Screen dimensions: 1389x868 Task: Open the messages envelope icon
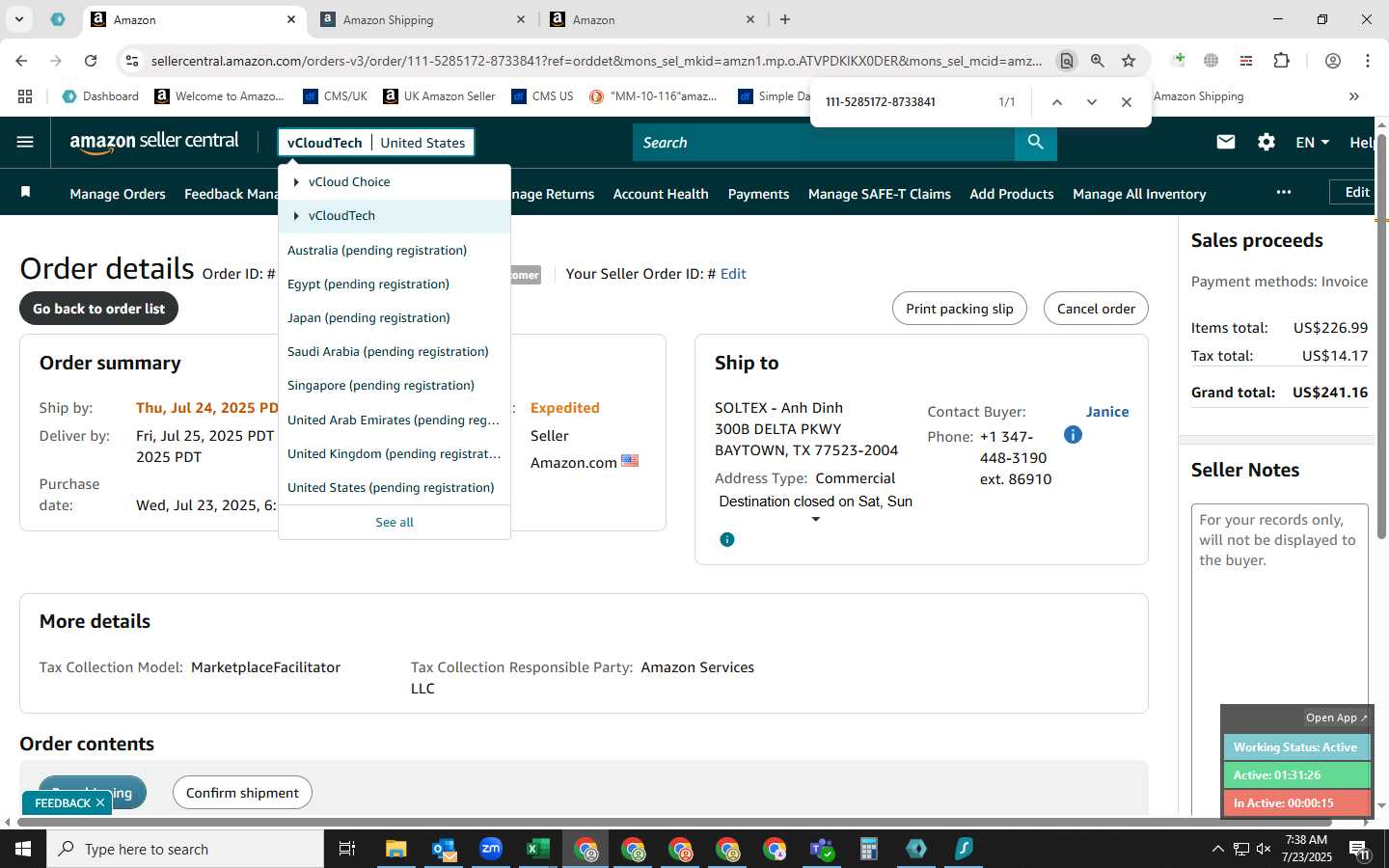[1226, 142]
